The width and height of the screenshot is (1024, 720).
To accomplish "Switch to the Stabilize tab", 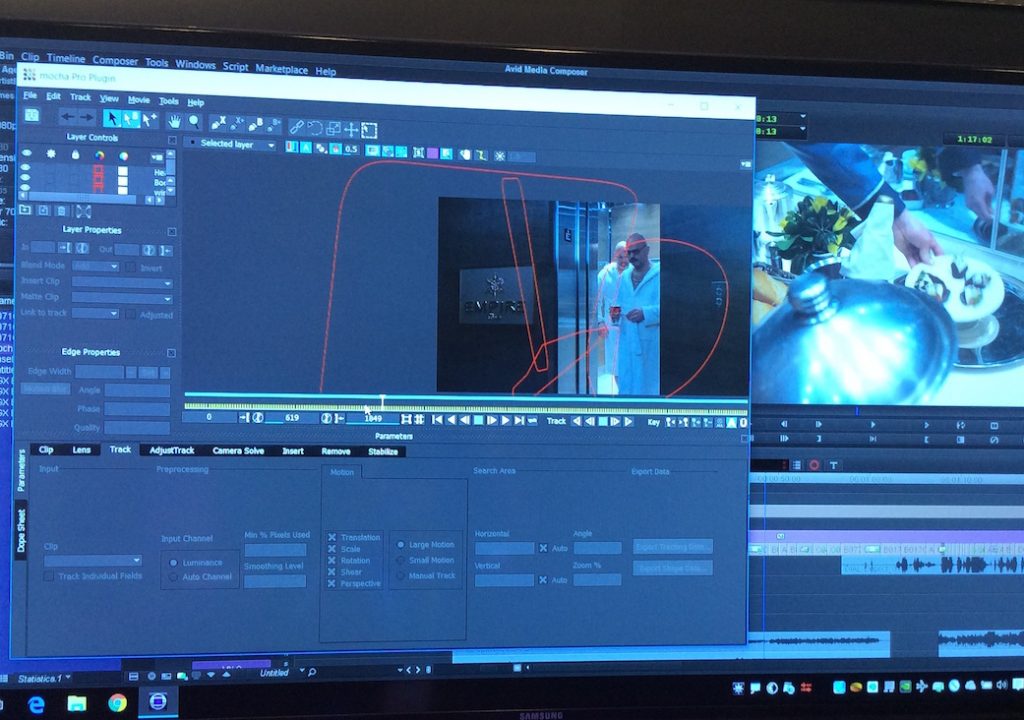I will [383, 451].
